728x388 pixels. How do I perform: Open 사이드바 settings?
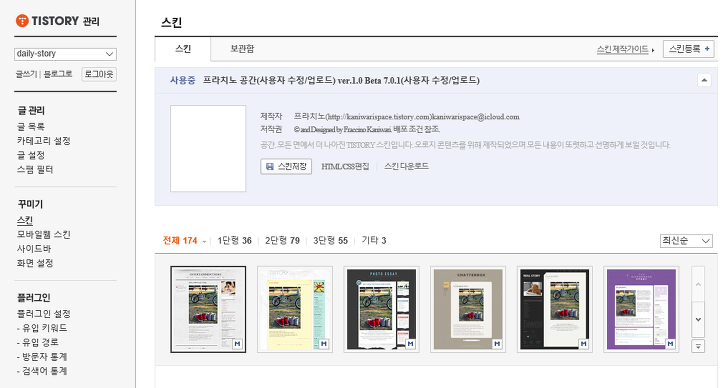click(x=34, y=249)
